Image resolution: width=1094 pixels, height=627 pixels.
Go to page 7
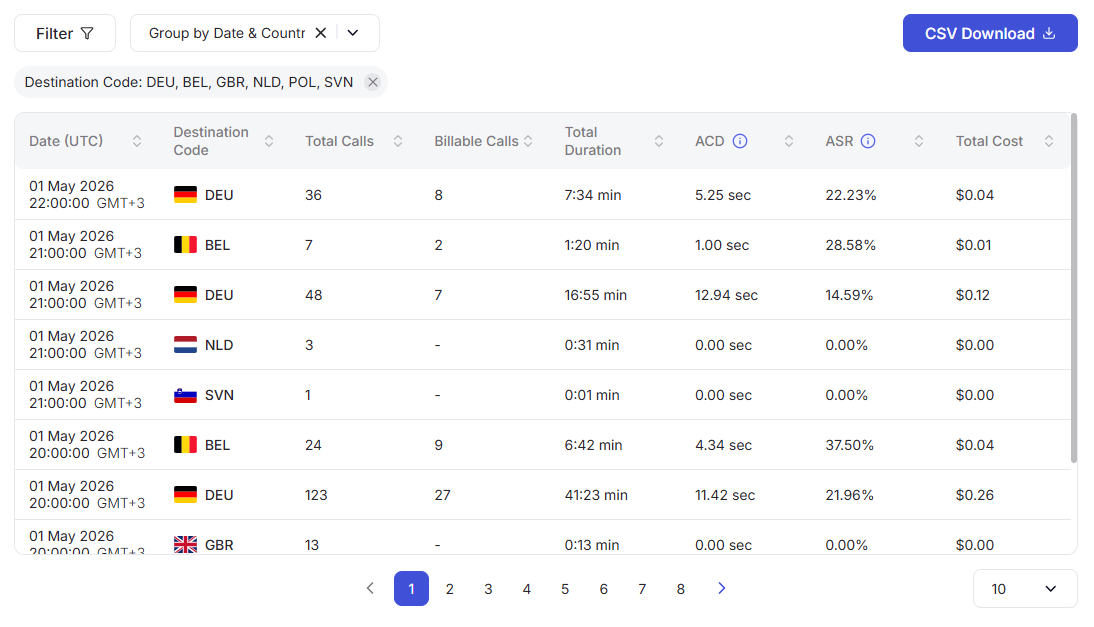click(x=642, y=589)
